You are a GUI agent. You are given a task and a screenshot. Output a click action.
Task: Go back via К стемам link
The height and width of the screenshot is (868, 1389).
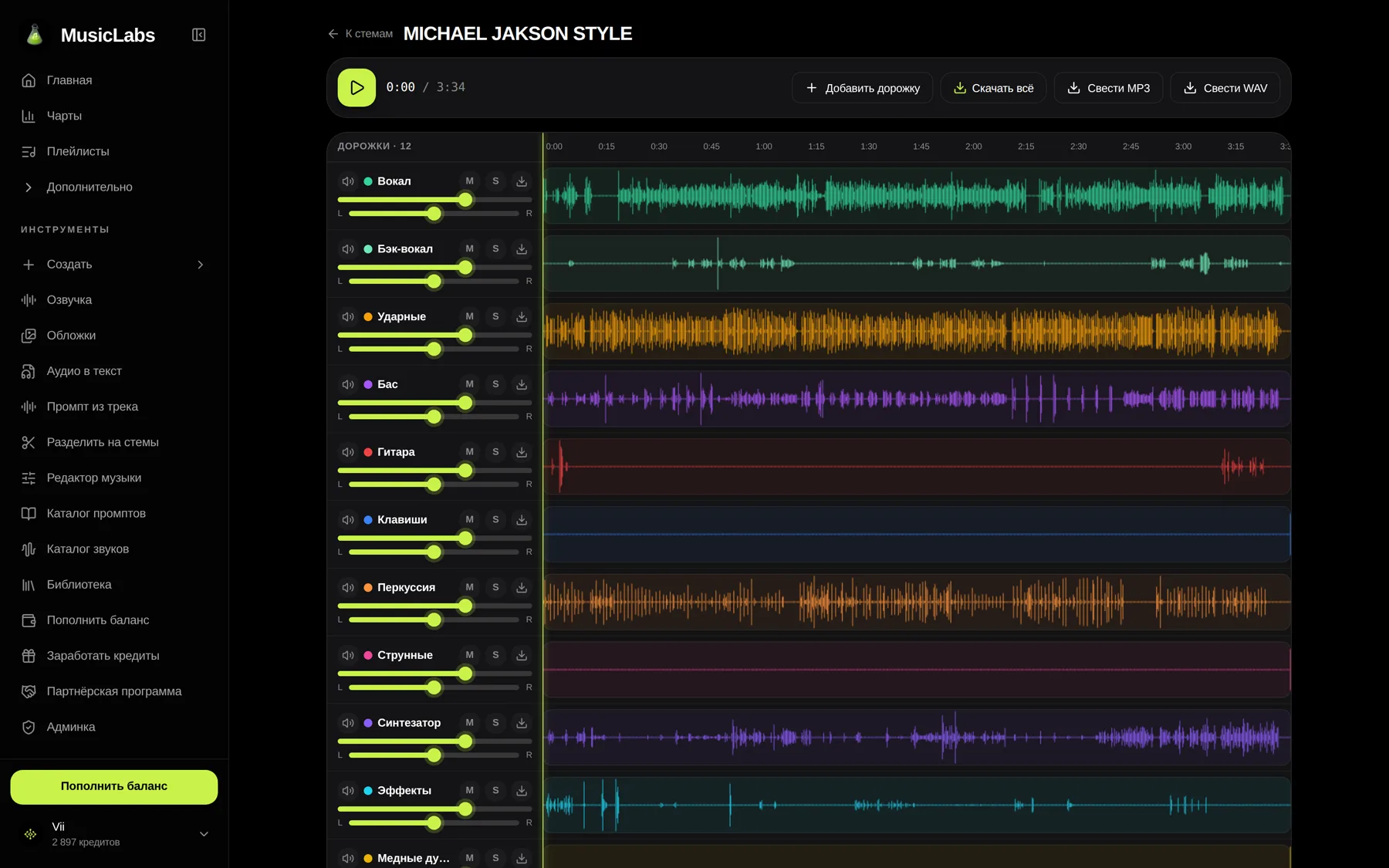(360, 34)
